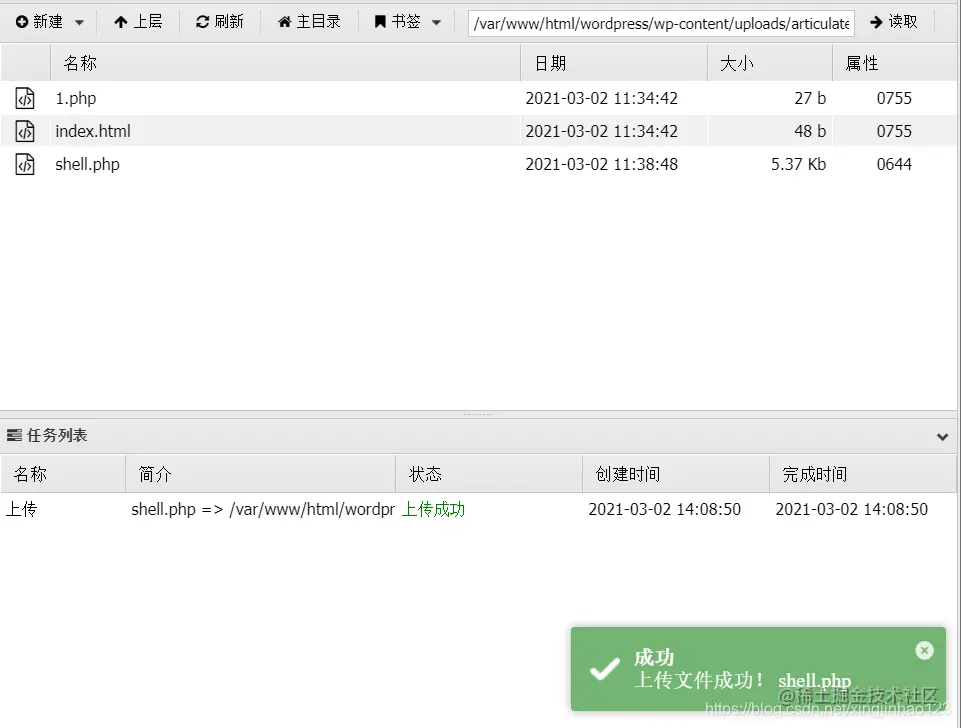961x728 pixels.
Task: Click the 上传成功 status text
Action: click(433, 509)
